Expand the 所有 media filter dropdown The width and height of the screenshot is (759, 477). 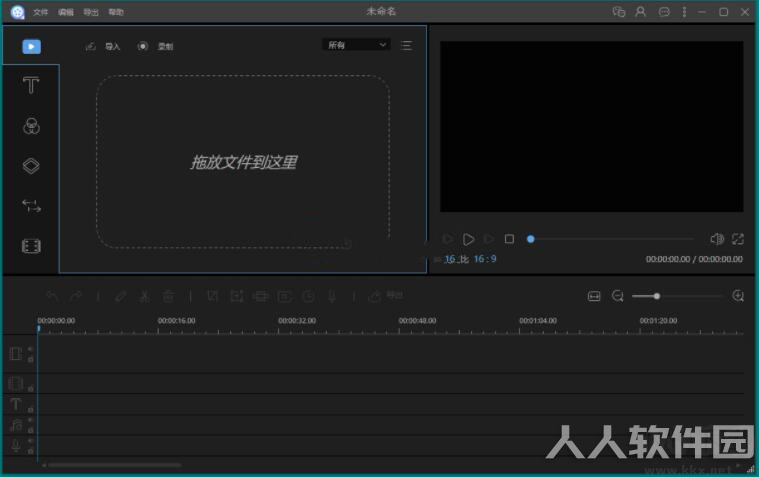click(356, 45)
